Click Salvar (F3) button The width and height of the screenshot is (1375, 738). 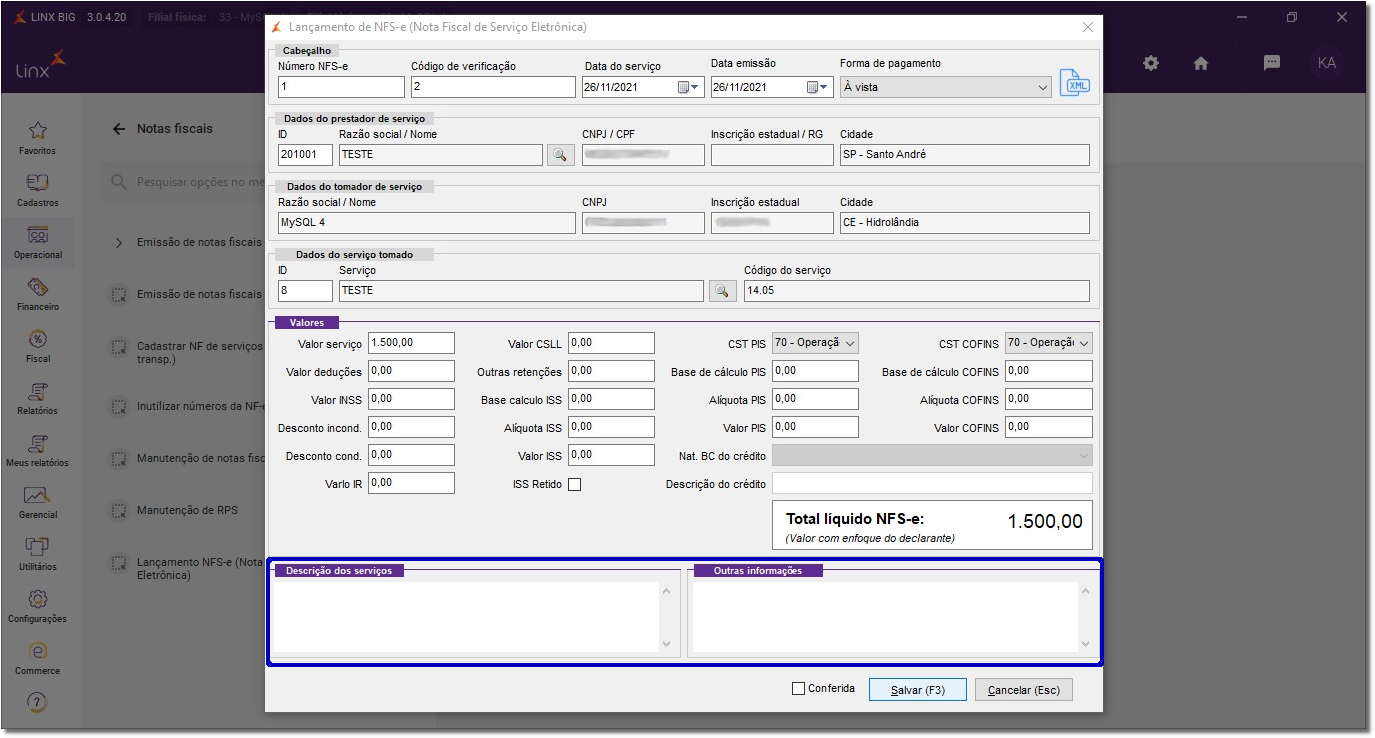coord(918,690)
